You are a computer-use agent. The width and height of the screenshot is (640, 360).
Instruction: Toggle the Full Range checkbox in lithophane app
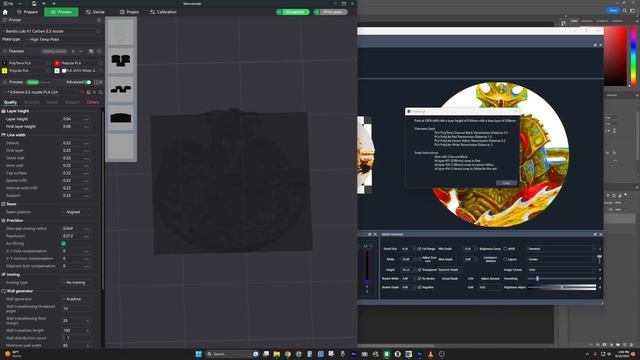tap(419, 249)
